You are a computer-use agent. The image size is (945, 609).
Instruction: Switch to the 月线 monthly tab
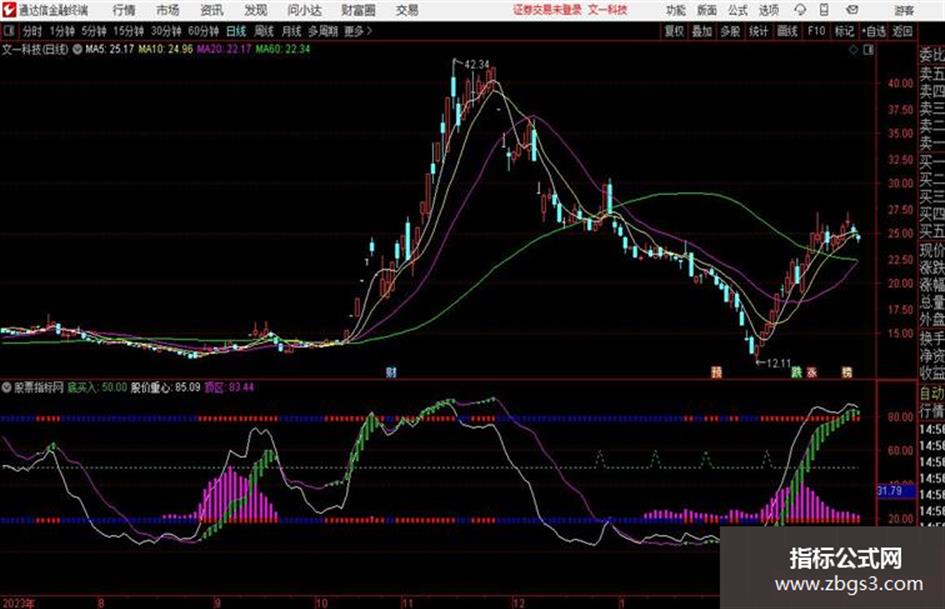pyautogui.click(x=292, y=31)
